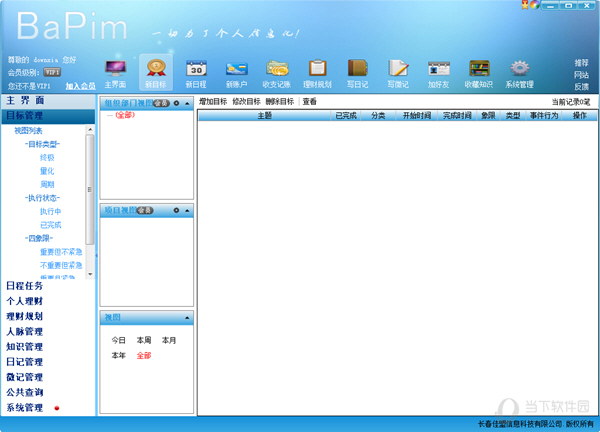Image resolution: width=600 pixels, height=432 pixels.
Task: Click 删除目标 button
Action: [x=279, y=101]
